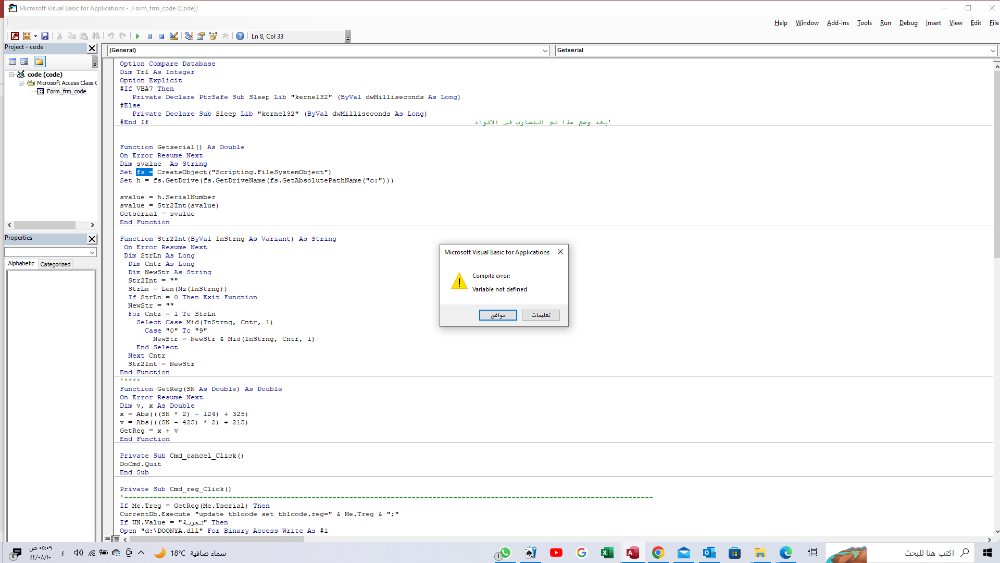
Task: Open the Insert menu
Action: coord(933,23)
